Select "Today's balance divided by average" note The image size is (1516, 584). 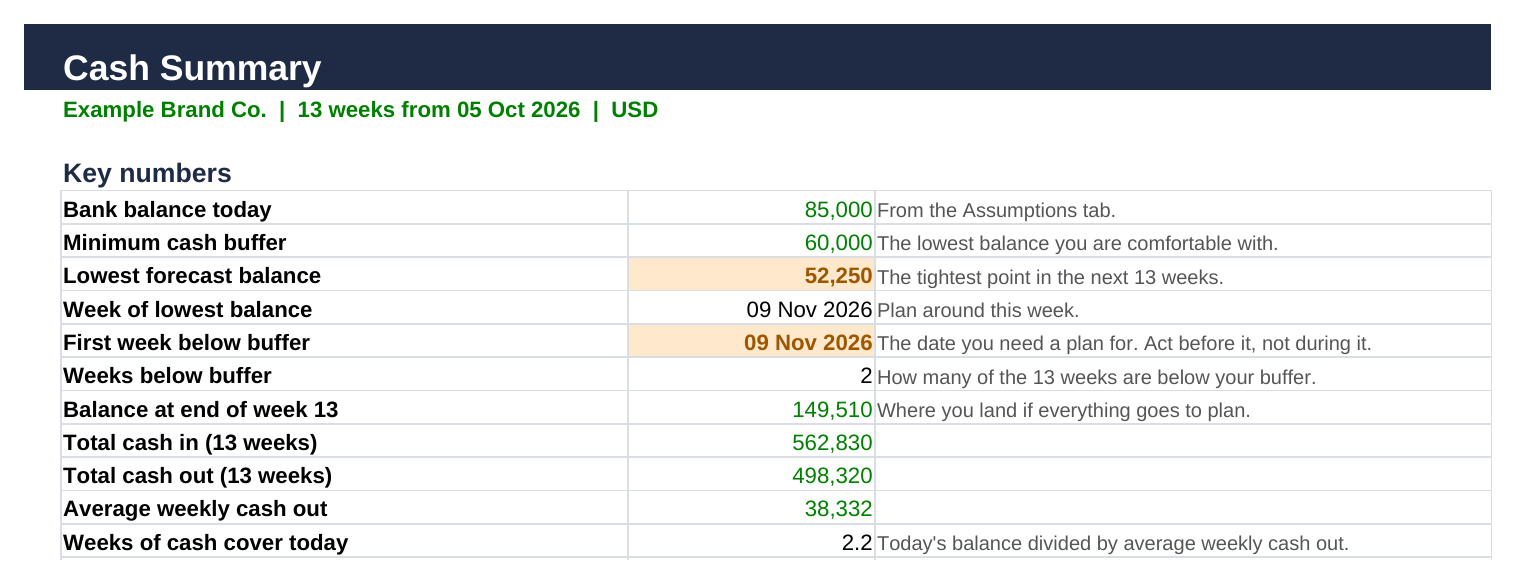1113,544
